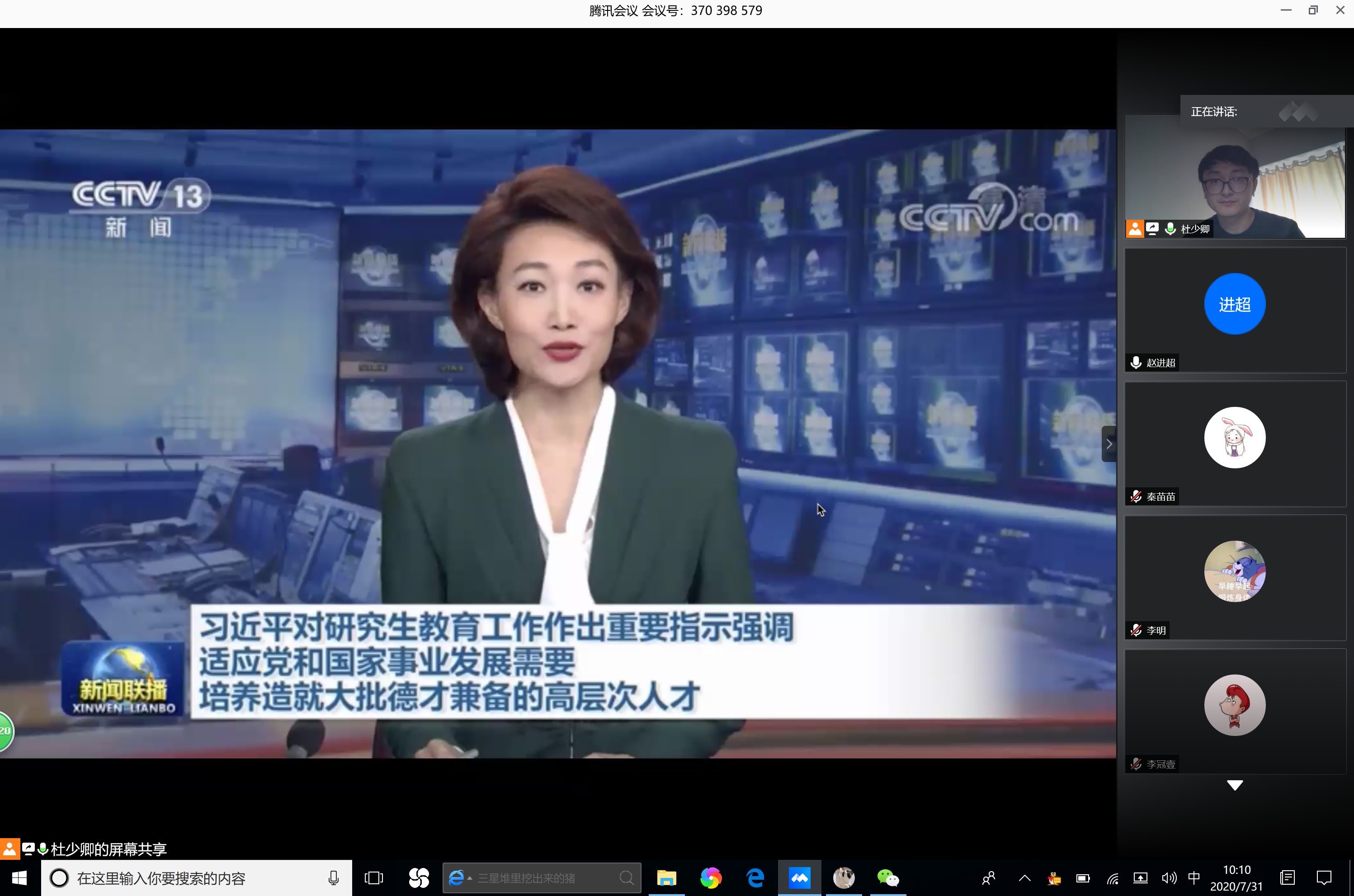Image resolution: width=1354 pixels, height=896 pixels.
Task: Show hidden system tray icons
Action: pos(1024,878)
